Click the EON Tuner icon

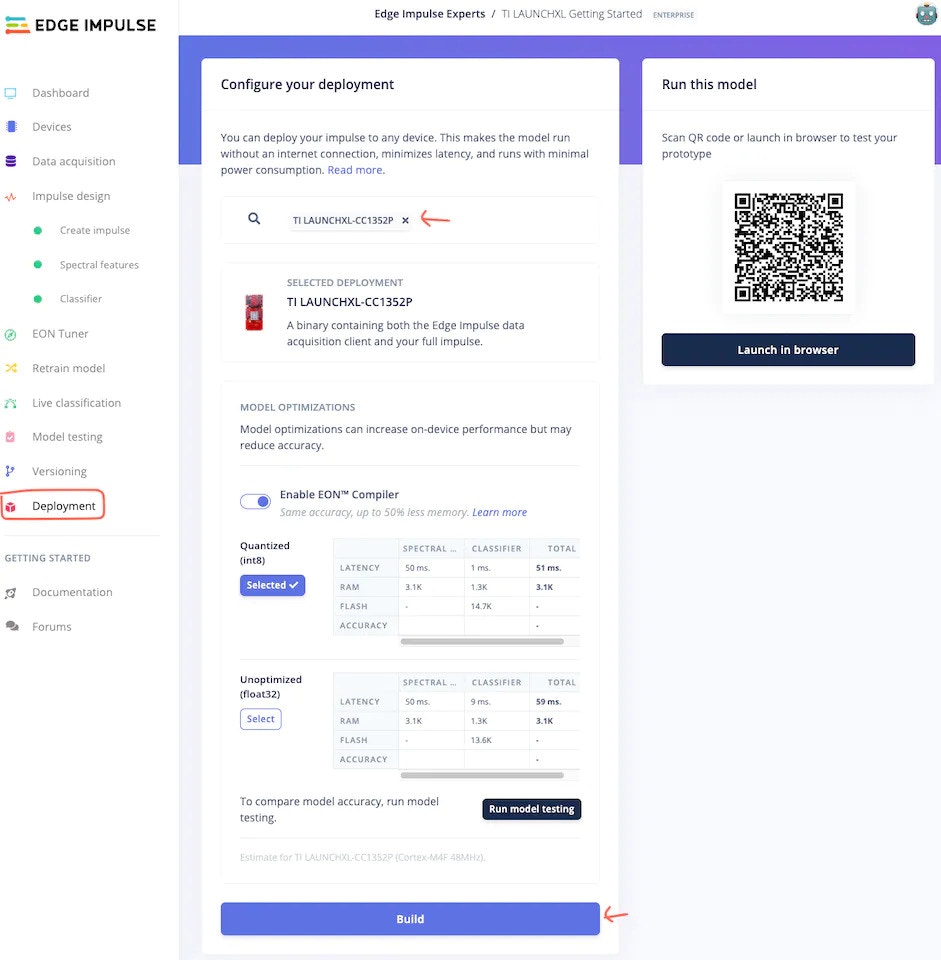[10, 334]
